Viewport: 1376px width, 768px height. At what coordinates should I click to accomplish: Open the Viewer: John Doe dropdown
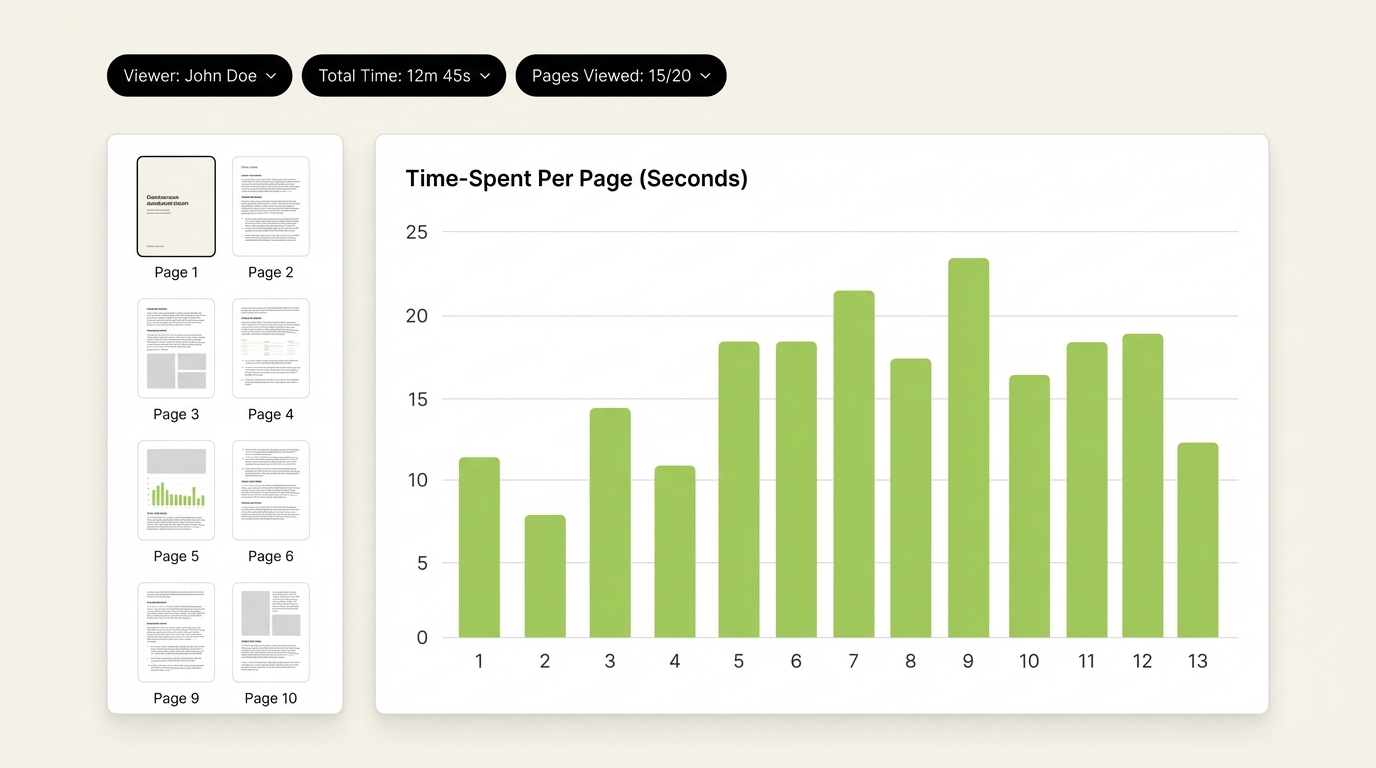click(x=199, y=75)
